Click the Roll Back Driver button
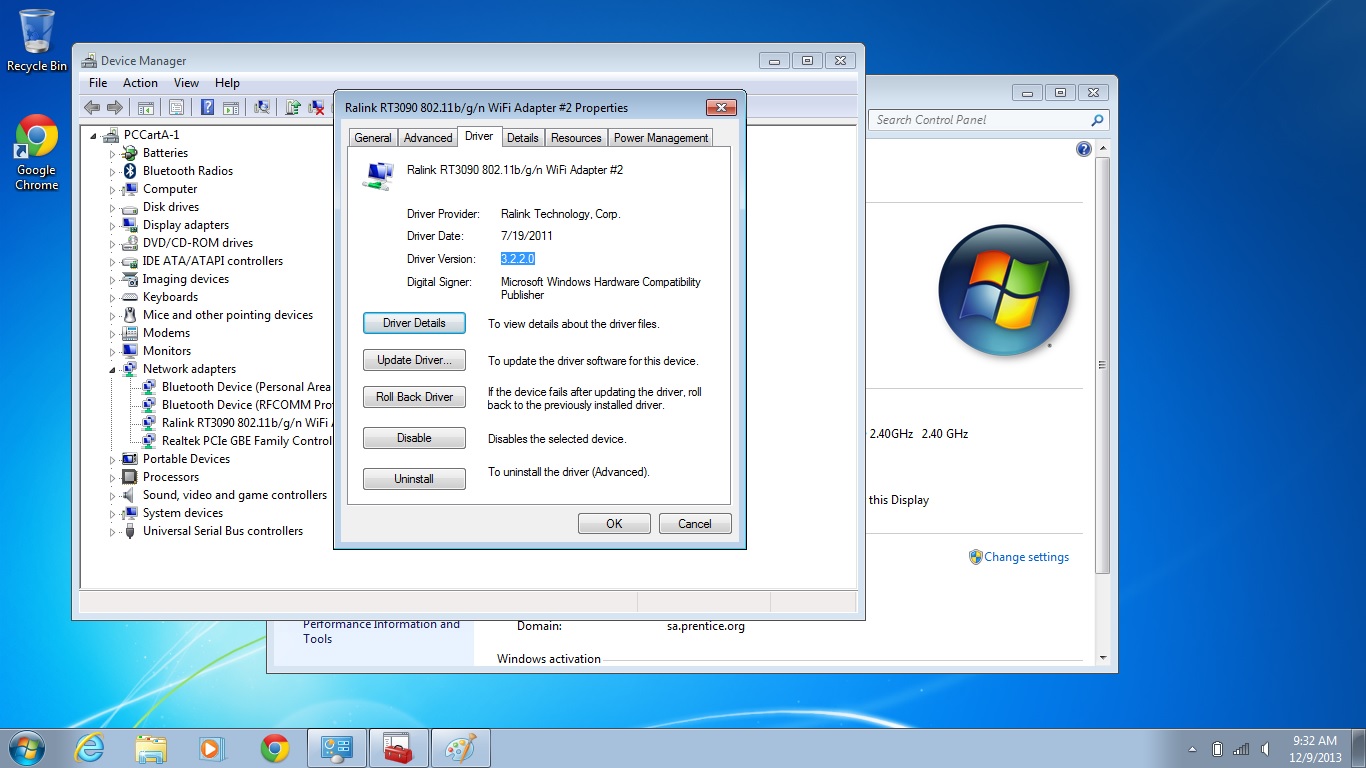 tap(414, 397)
